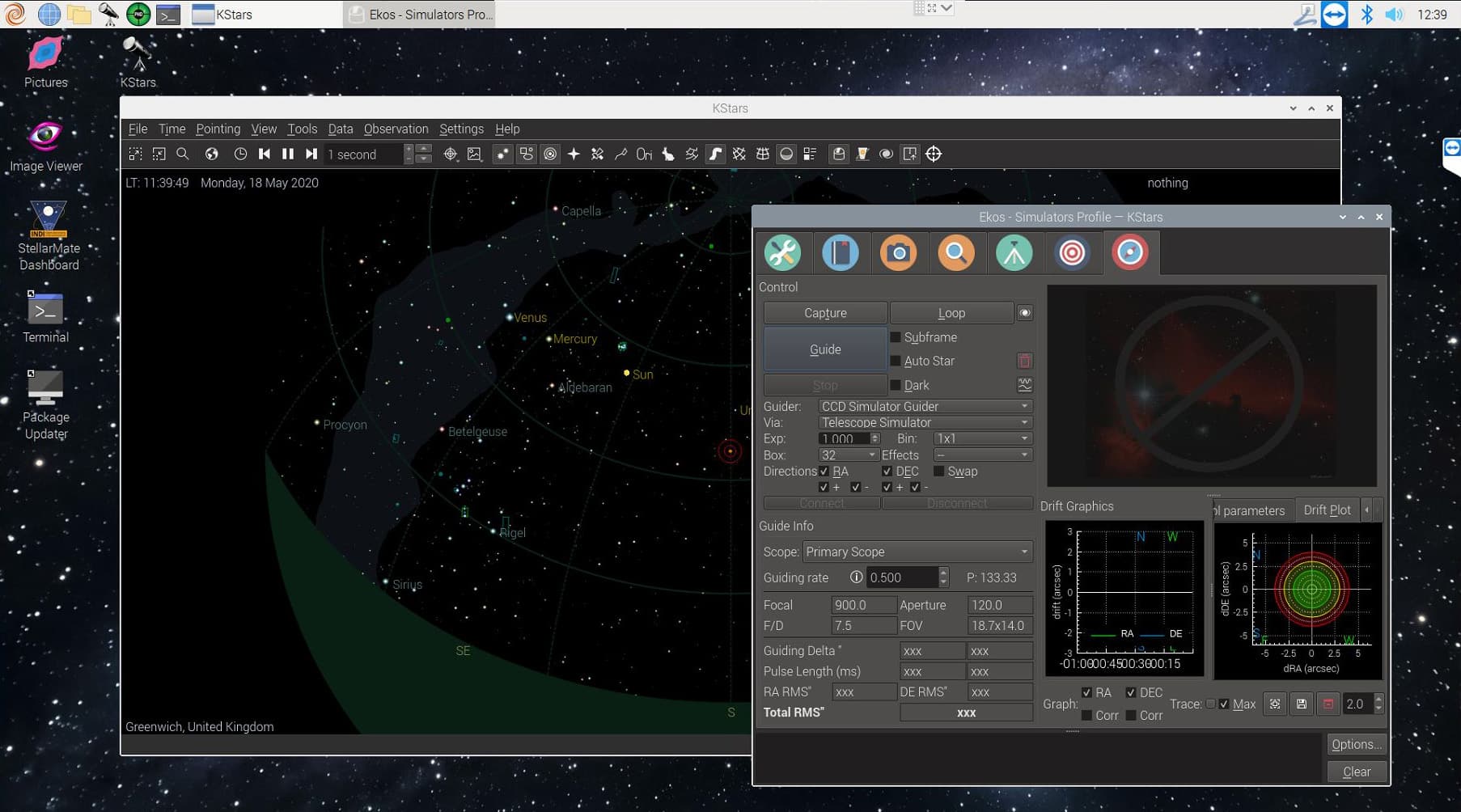This screenshot has width=1461, height=812.
Task: Open the Ekos Mount telescope module
Action: 1014,253
